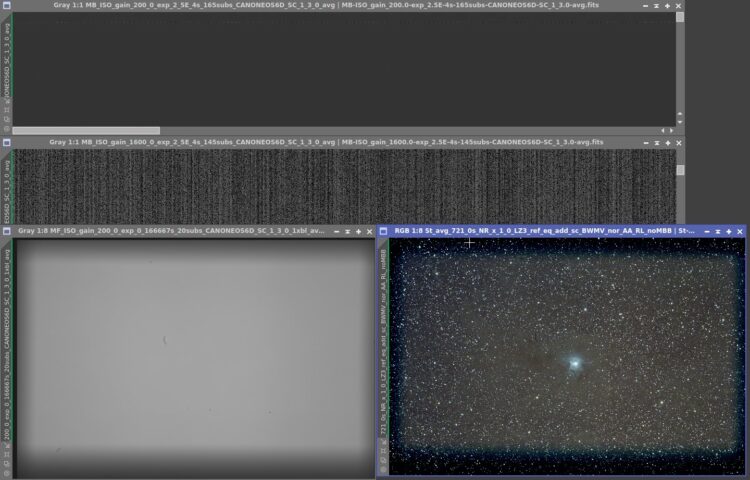The width and height of the screenshot is (750, 480).
Task: Iconize the RGB St_avg_721 stacked image window
Action: coord(707,231)
